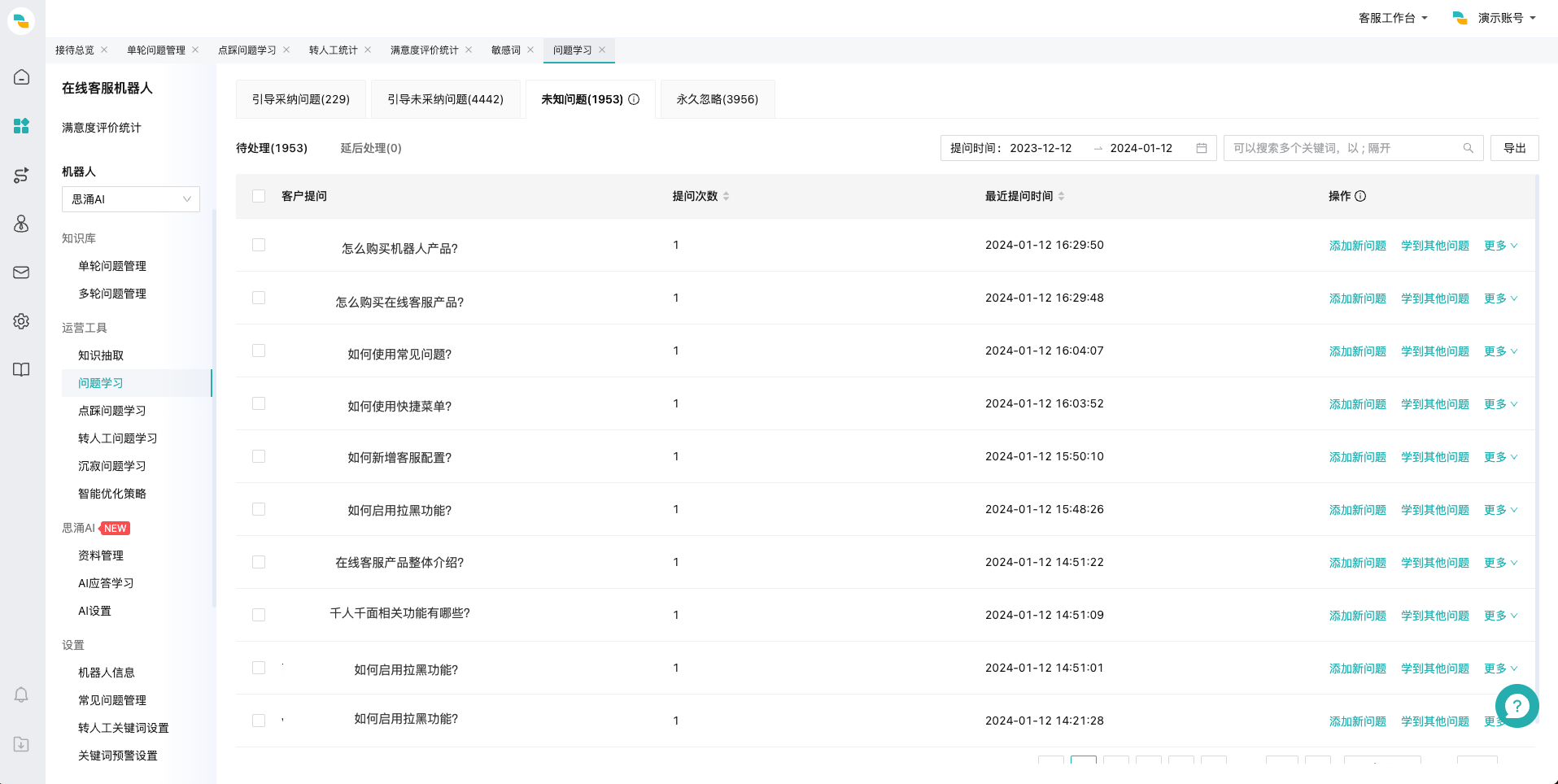Viewport: 1558px width, 784px height.
Task: Open the book documentation icon in sidebar
Action: coord(22,370)
